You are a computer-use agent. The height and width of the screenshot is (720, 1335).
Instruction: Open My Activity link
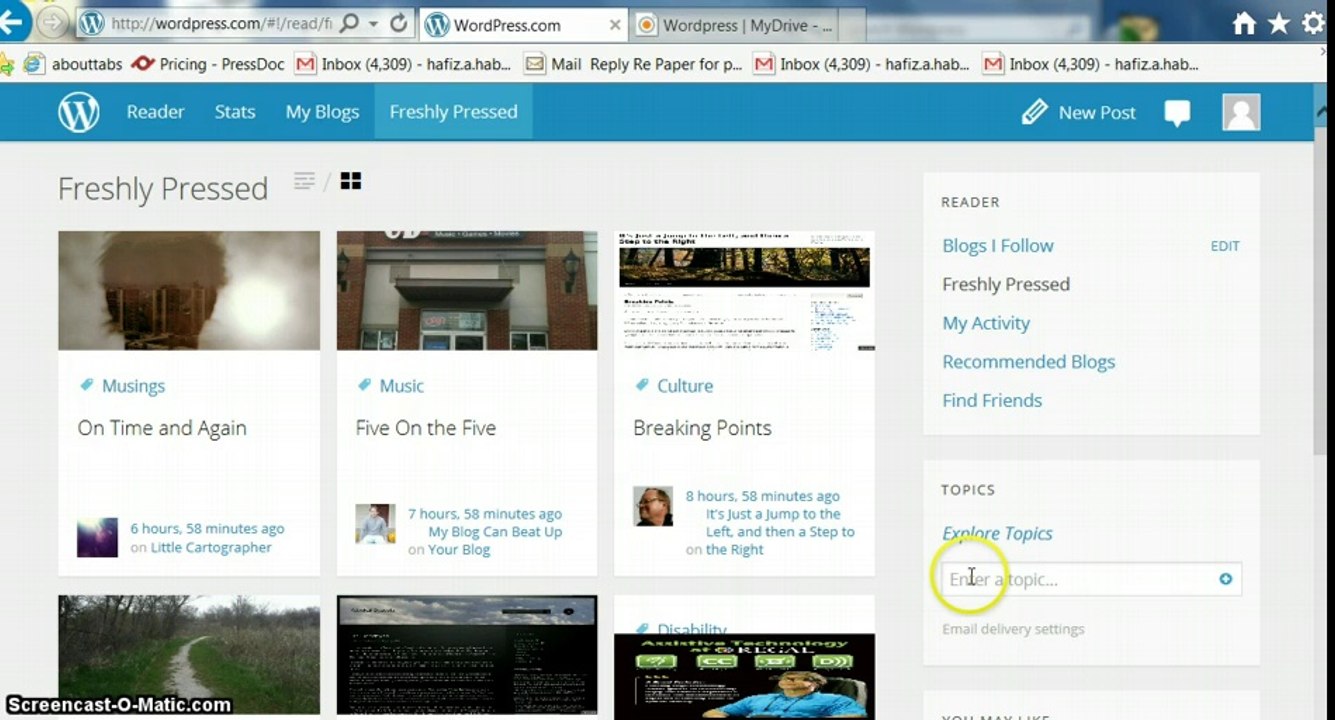tap(986, 323)
